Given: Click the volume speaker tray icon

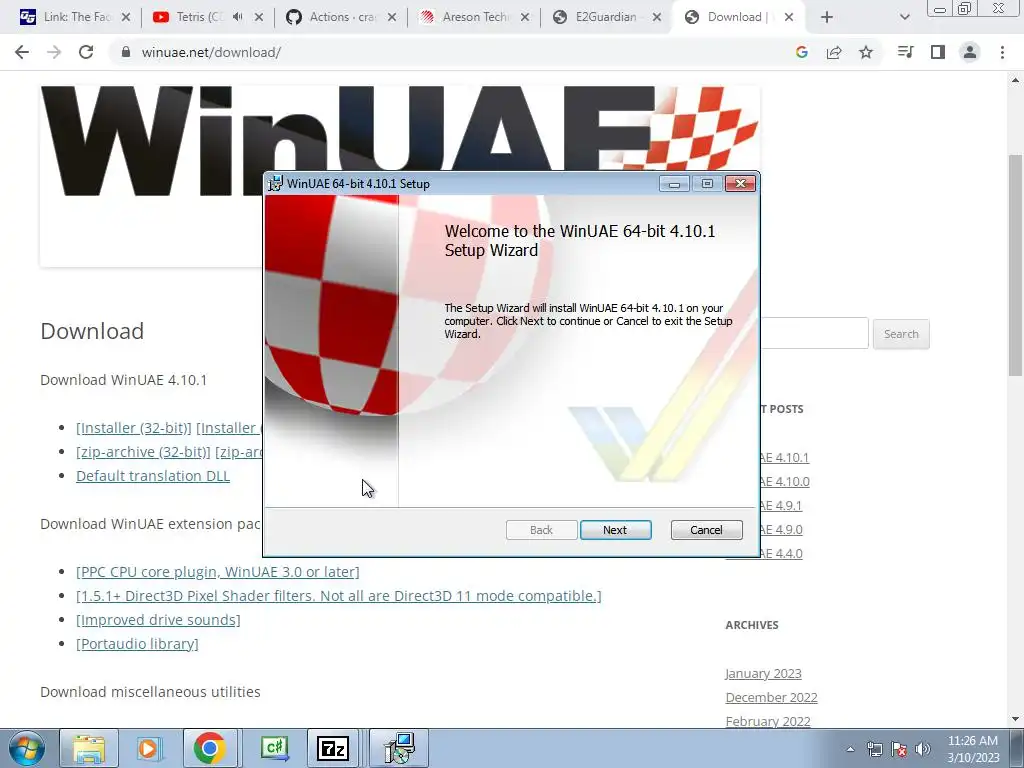Looking at the screenshot, I should click(923, 749).
